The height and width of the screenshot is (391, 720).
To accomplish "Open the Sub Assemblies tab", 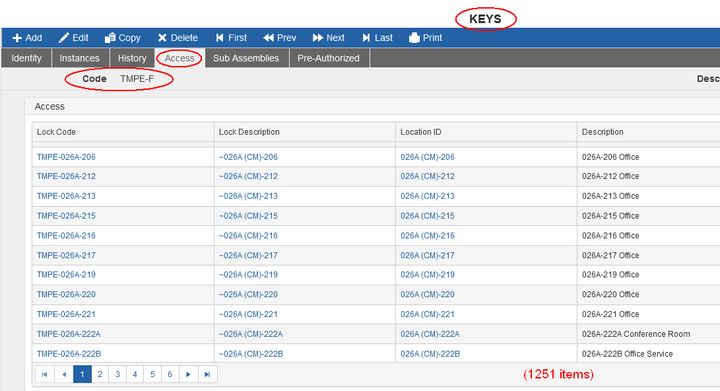I will [x=246, y=58].
